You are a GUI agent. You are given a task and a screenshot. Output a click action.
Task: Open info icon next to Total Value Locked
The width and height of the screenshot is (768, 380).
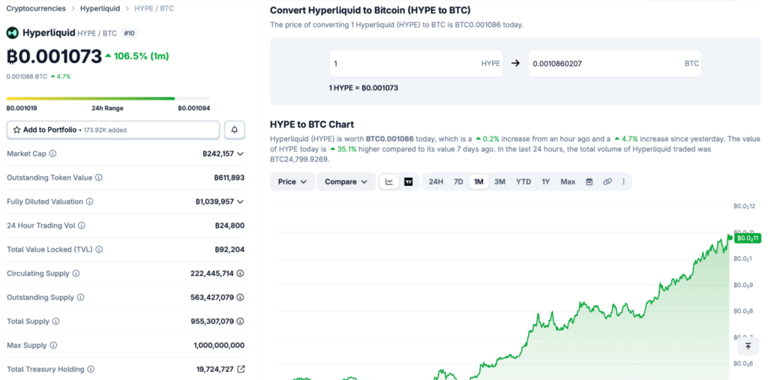coord(99,249)
